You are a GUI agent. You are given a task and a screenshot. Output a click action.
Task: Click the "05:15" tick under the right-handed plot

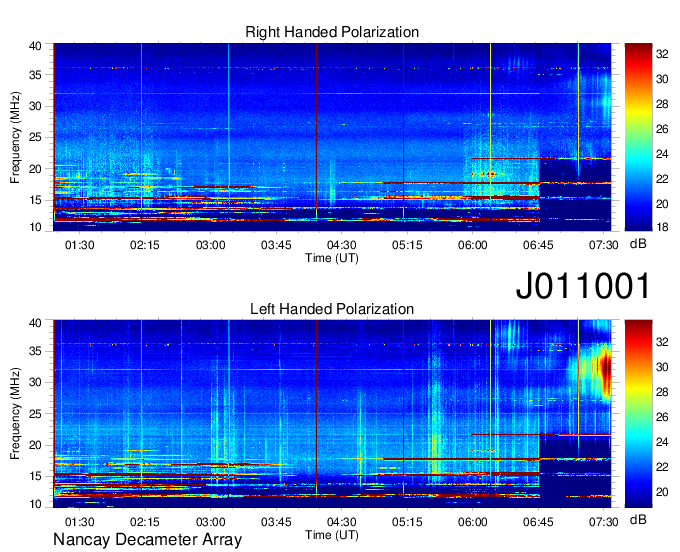[407, 245]
